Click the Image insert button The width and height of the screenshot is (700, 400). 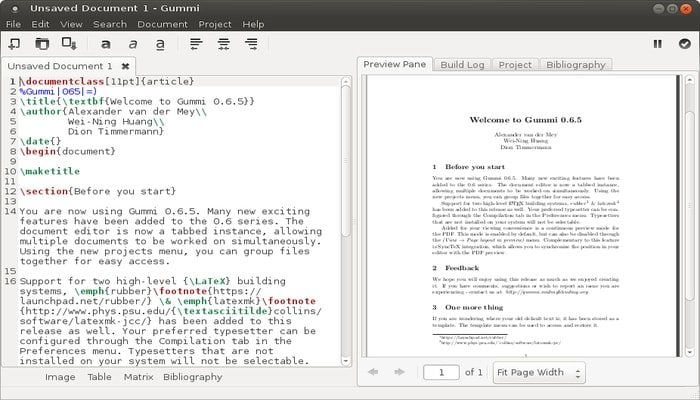pyautogui.click(x=60, y=377)
